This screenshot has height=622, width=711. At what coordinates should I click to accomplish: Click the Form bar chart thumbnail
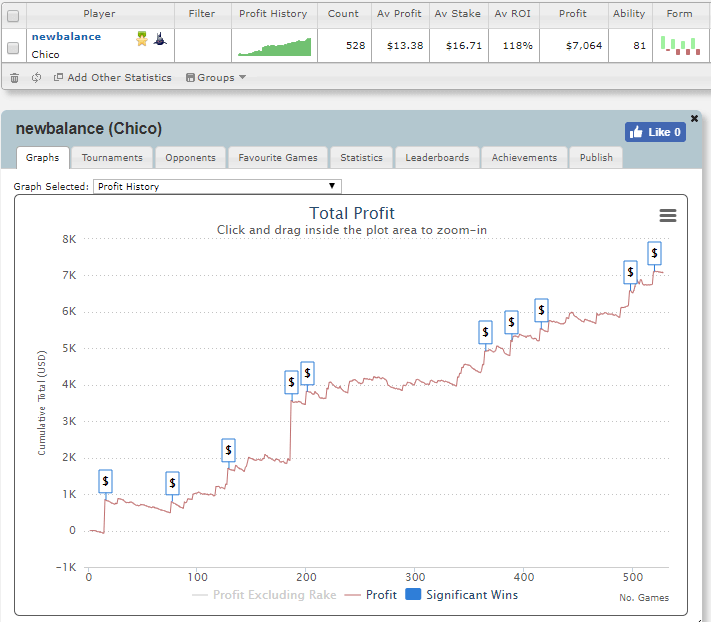pyautogui.click(x=680, y=45)
